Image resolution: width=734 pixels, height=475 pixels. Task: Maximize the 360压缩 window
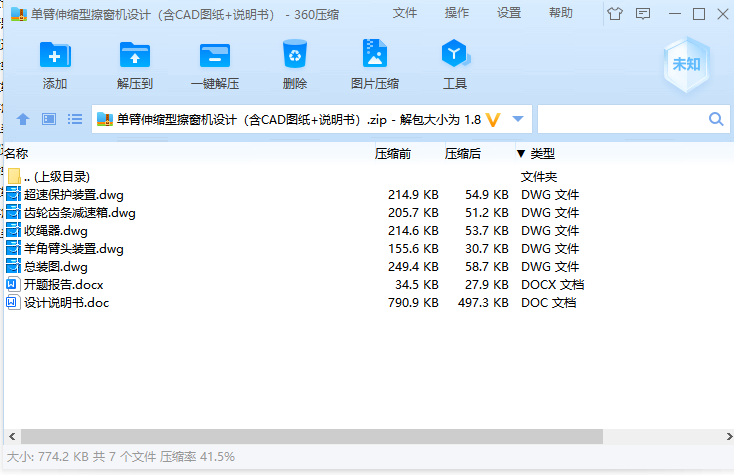[699, 14]
